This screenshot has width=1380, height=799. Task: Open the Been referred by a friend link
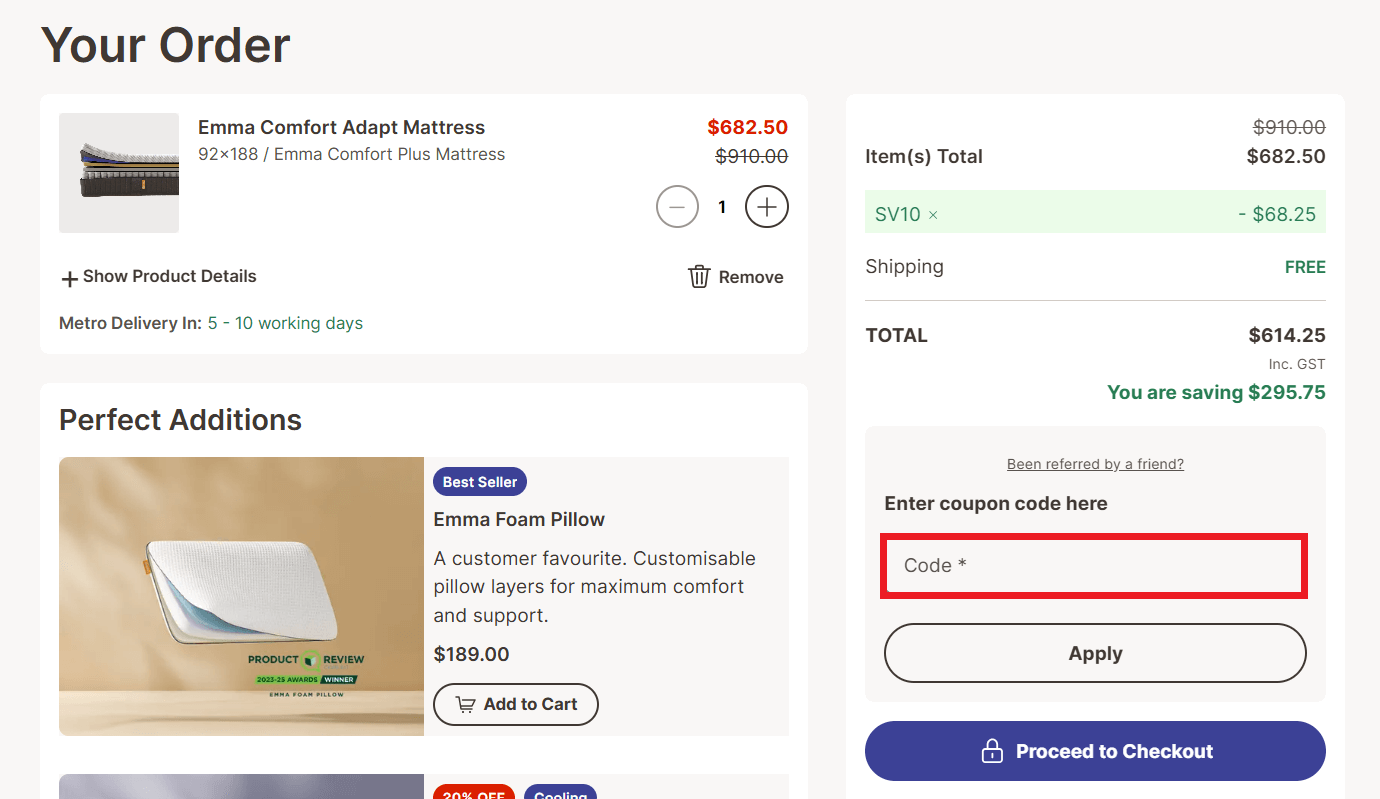point(1095,463)
